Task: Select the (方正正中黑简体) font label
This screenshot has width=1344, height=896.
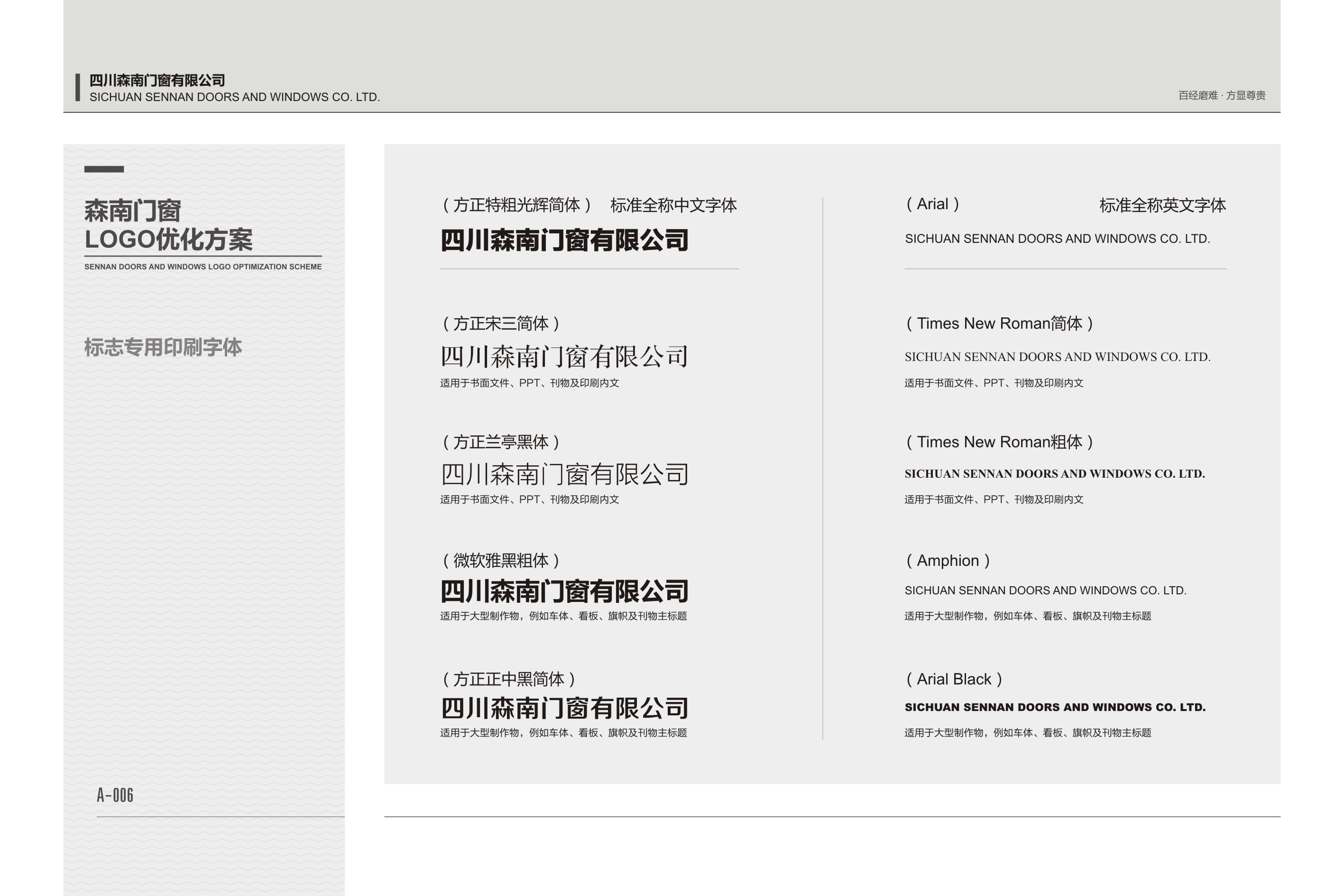Action: click(x=509, y=679)
